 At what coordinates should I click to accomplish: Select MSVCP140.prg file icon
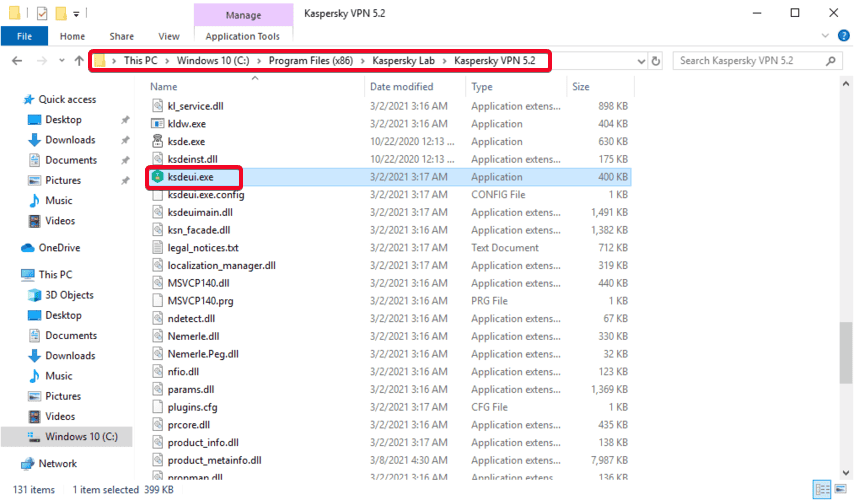[x=157, y=301]
